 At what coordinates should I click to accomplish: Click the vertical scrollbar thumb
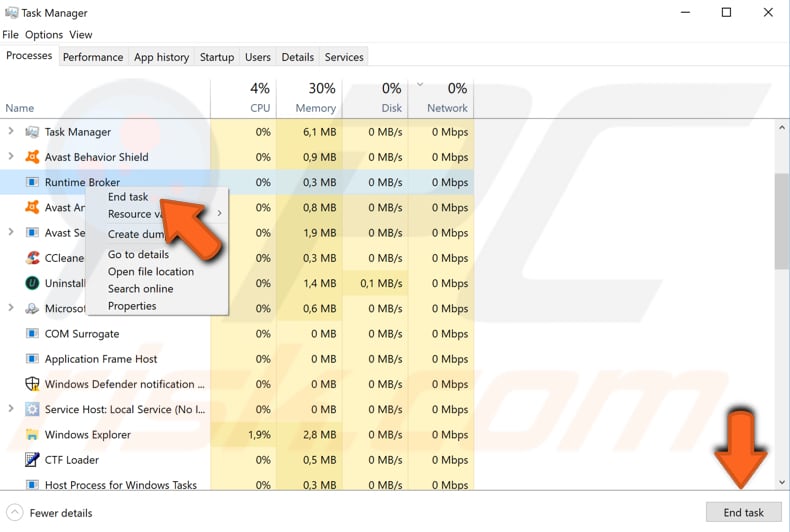(x=782, y=222)
